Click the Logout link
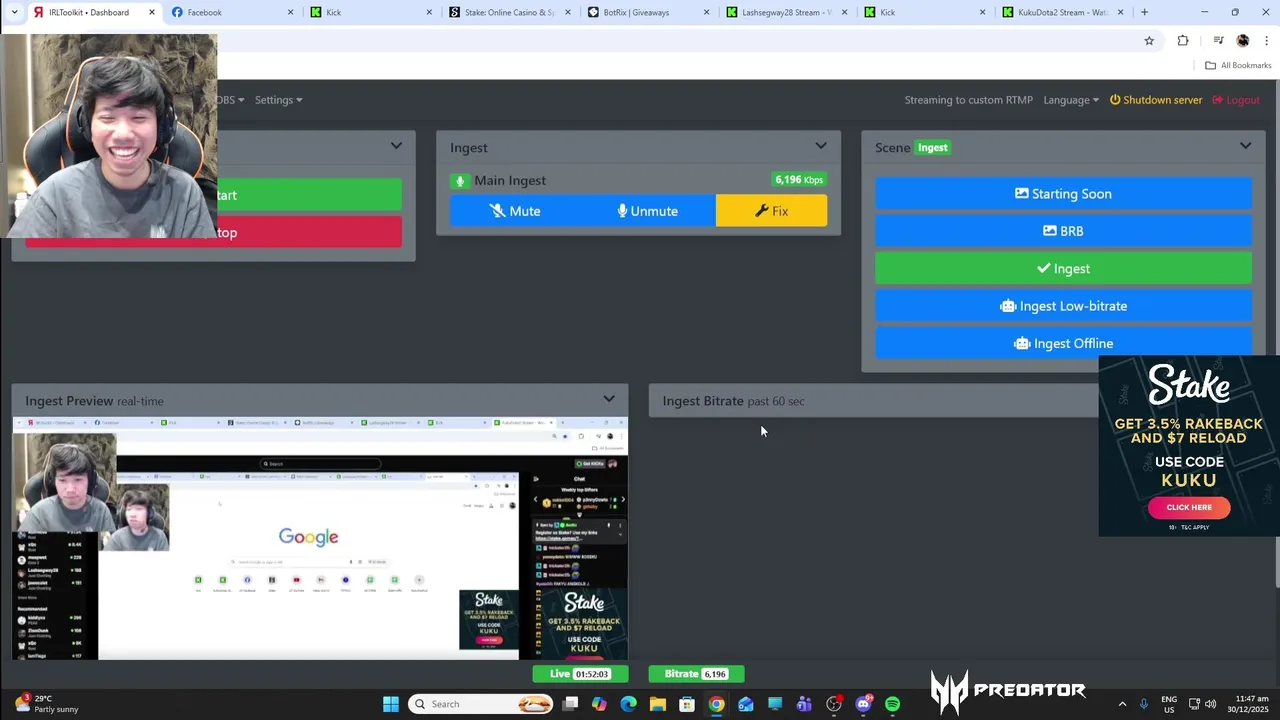Image resolution: width=1280 pixels, height=720 pixels. (x=1236, y=100)
